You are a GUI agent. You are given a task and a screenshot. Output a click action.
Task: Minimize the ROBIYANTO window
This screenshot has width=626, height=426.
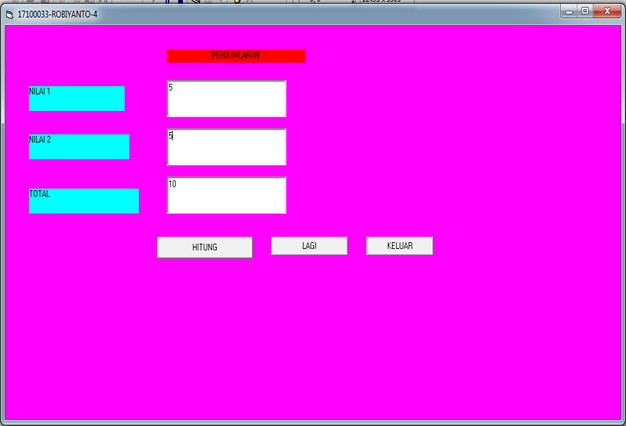click(x=569, y=11)
